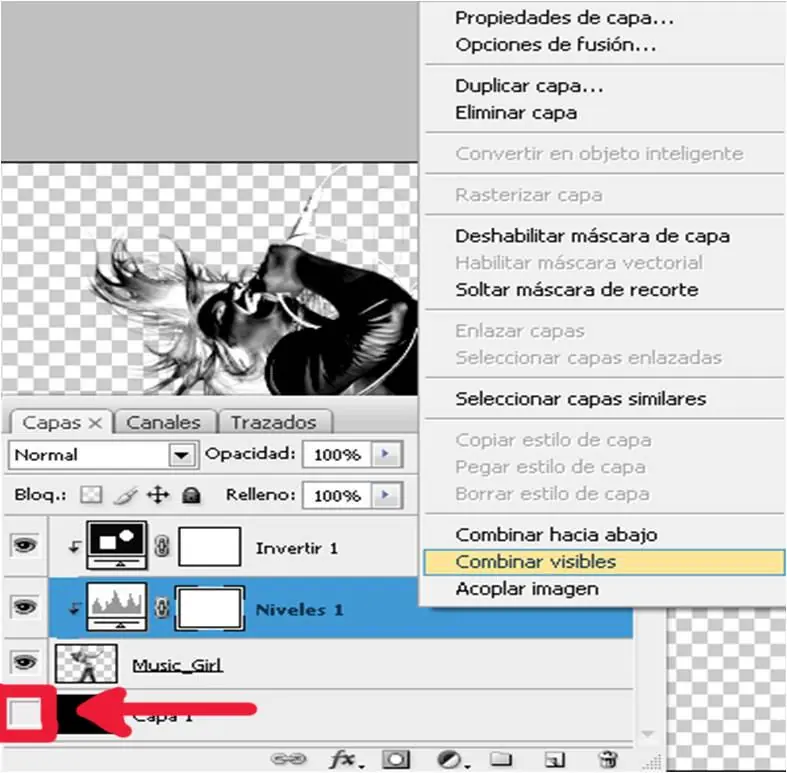
Task: Hide the Invertir 1 layer eye
Action: (25, 545)
